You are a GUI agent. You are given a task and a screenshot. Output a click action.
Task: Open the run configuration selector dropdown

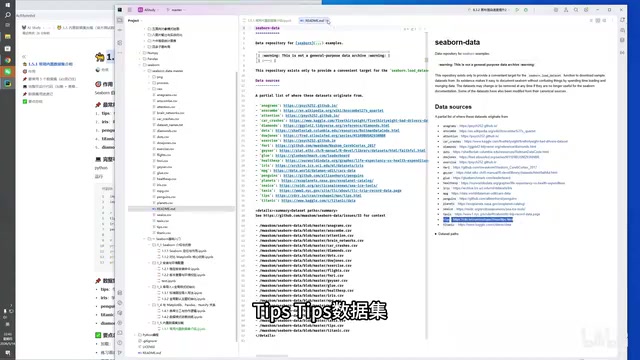tap(489, 10)
